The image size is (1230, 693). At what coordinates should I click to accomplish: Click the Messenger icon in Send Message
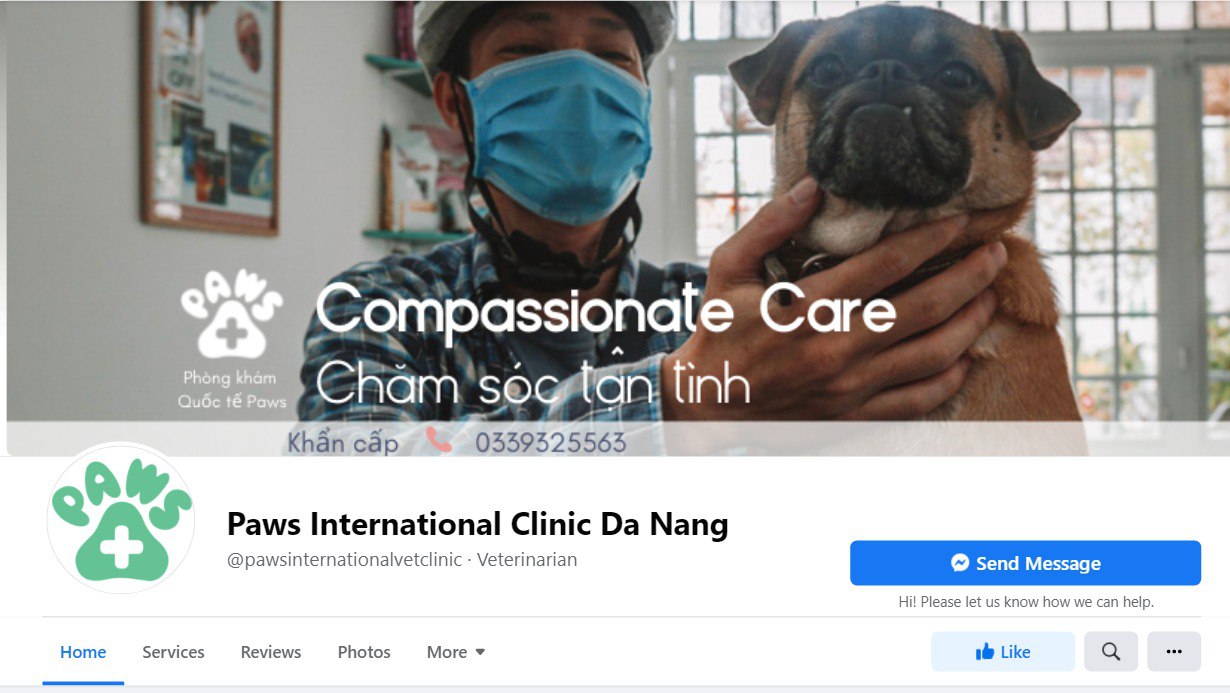click(x=960, y=563)
